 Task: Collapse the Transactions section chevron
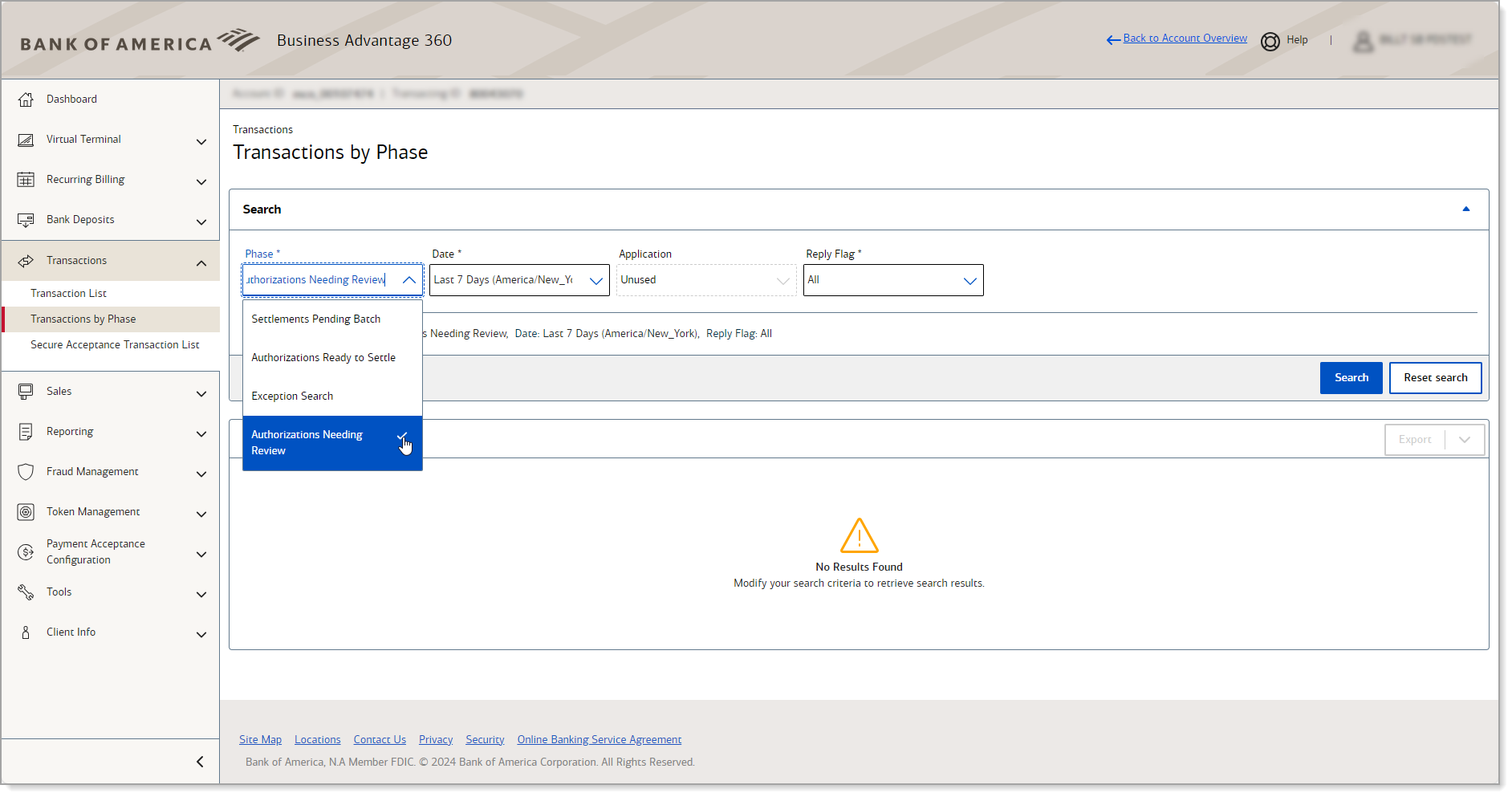[201, 262]
